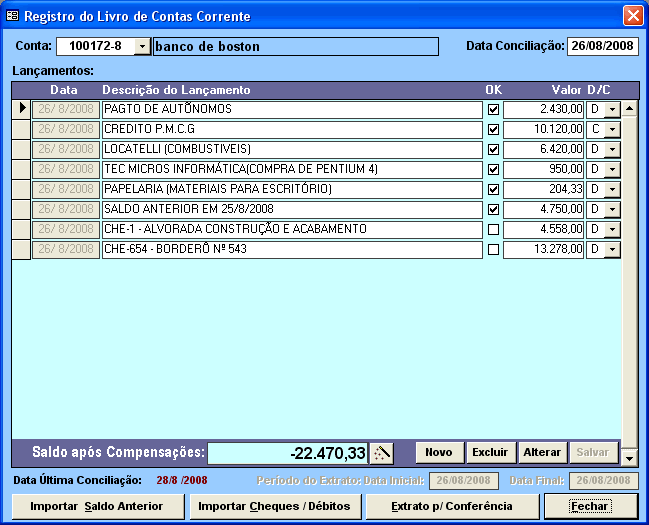Check OK for CHE-654 BORDERÔ entry
Screen dimensions: 649x525
click(x=493, y=250)
